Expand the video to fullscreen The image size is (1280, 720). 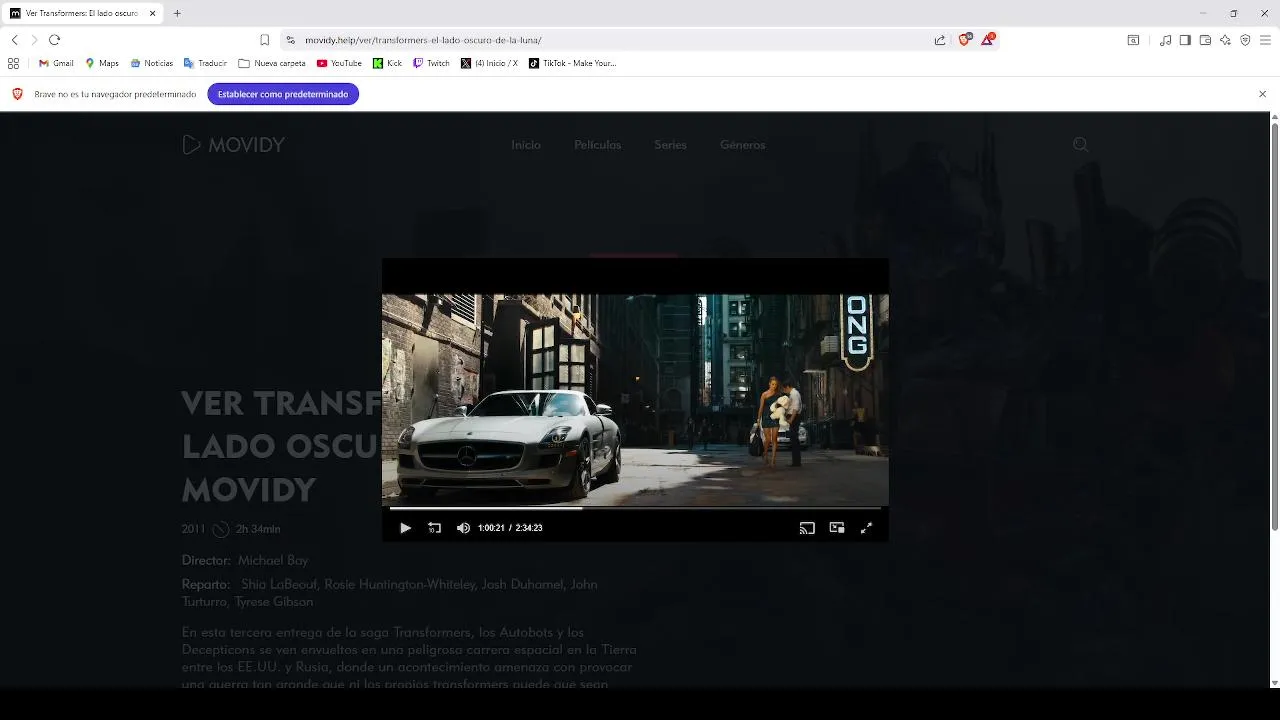(866, 528)
